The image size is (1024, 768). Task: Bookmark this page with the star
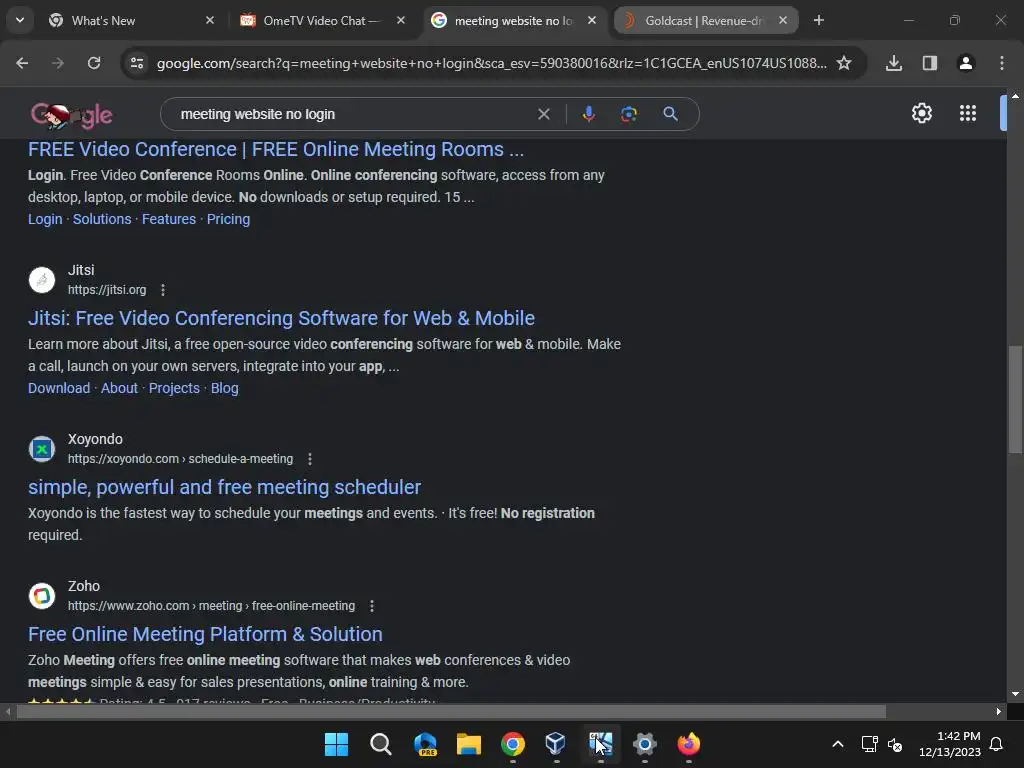(844, 63)
